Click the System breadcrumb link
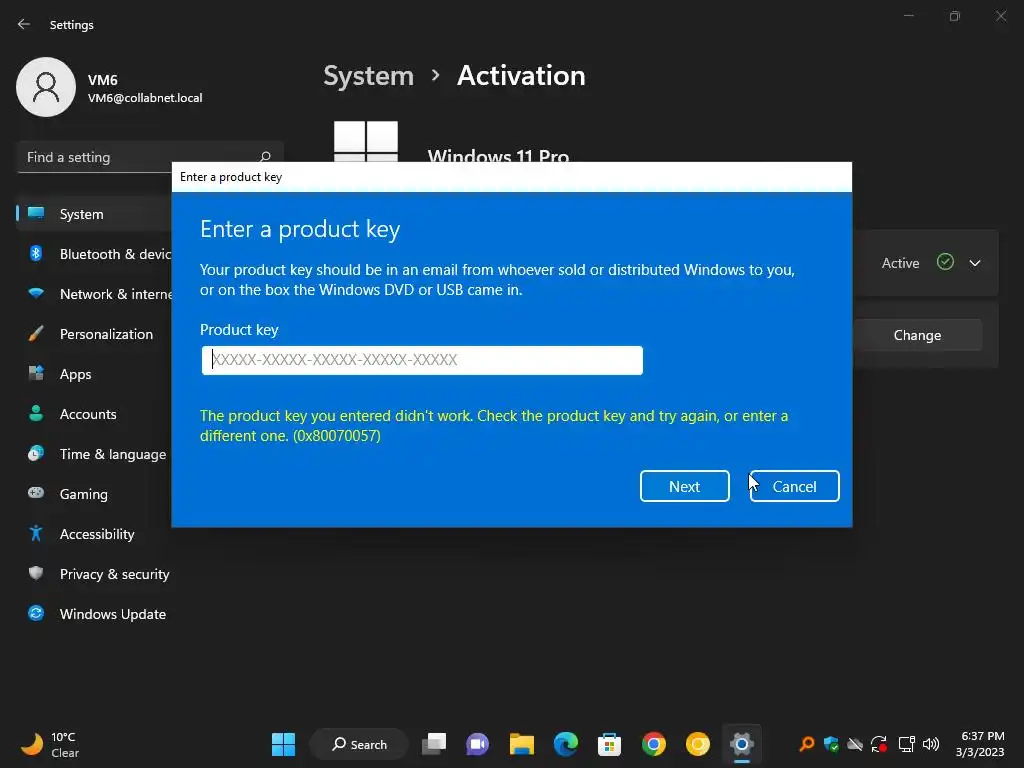This screenshot has width=1024, height=768. click(x=368, y=76)
